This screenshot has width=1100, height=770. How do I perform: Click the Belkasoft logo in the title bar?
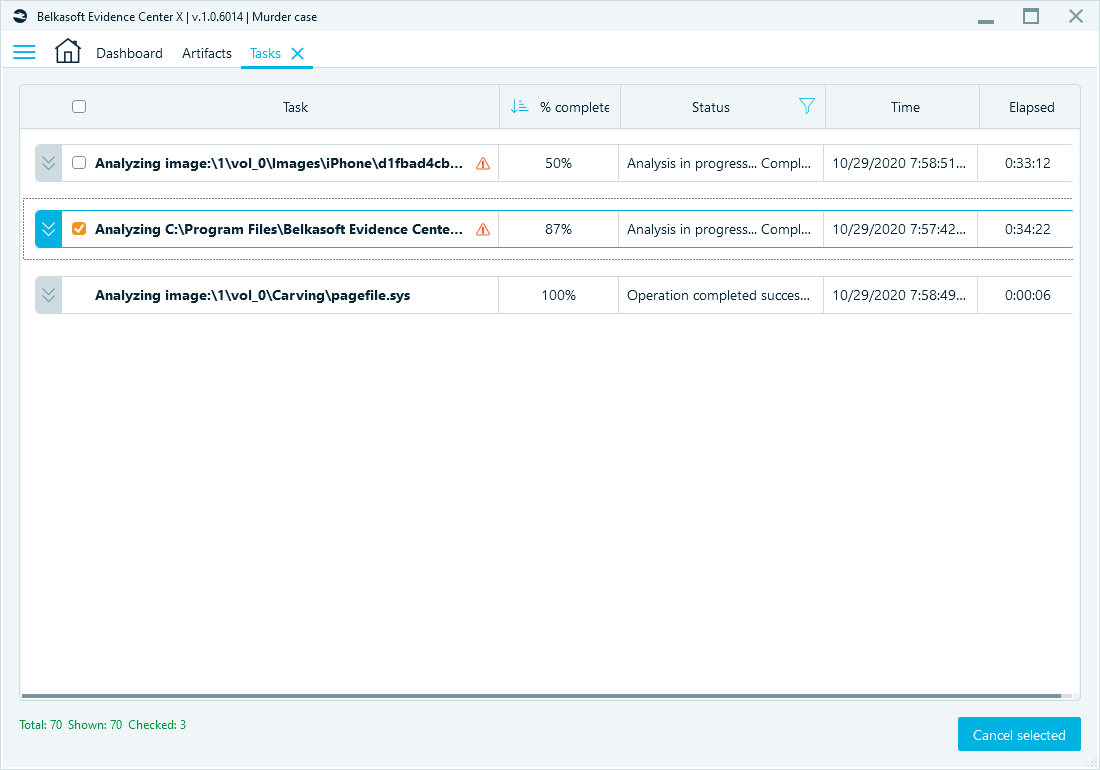pos(20,16)
